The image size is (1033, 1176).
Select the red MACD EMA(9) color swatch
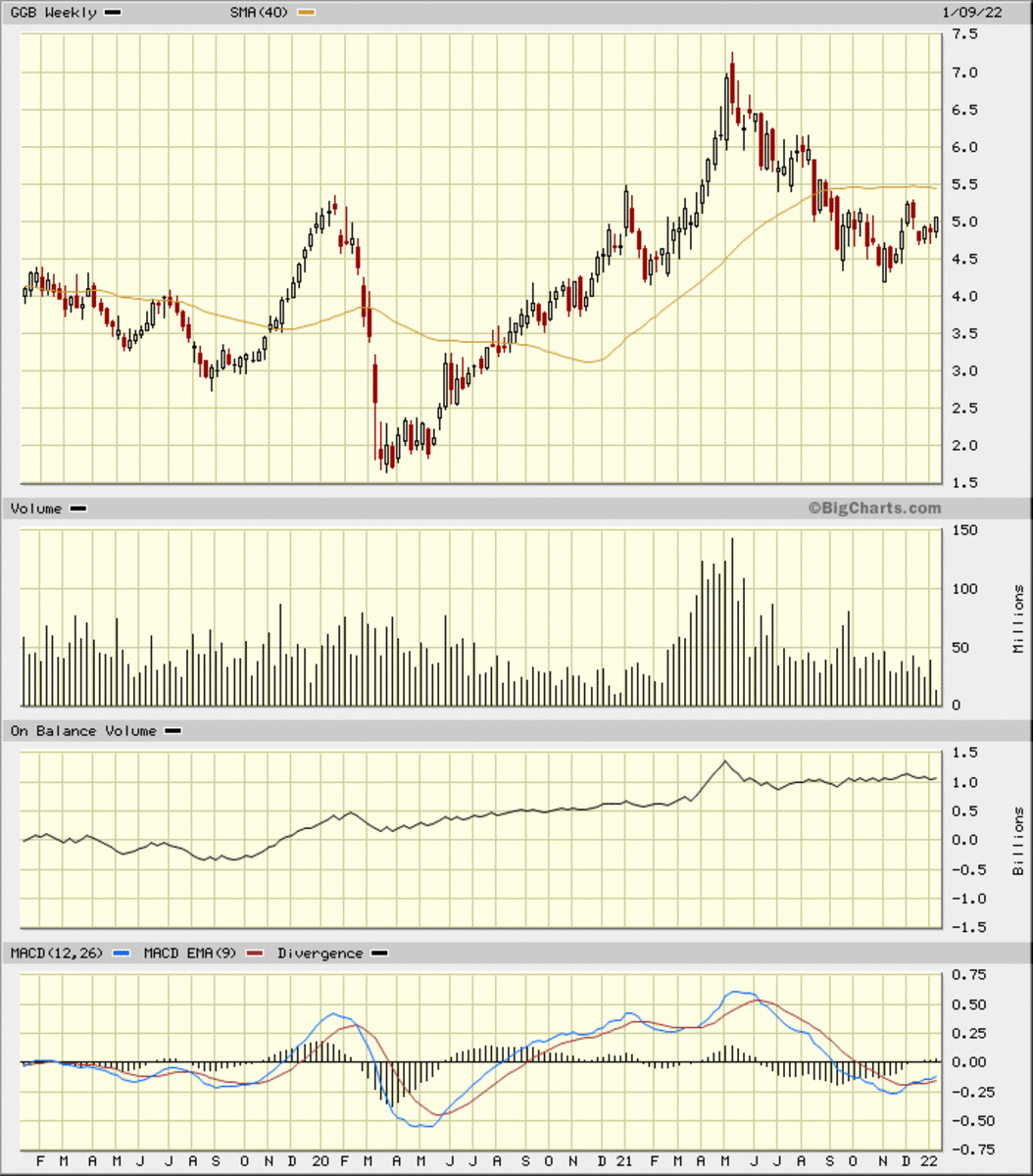click(256, 954)
